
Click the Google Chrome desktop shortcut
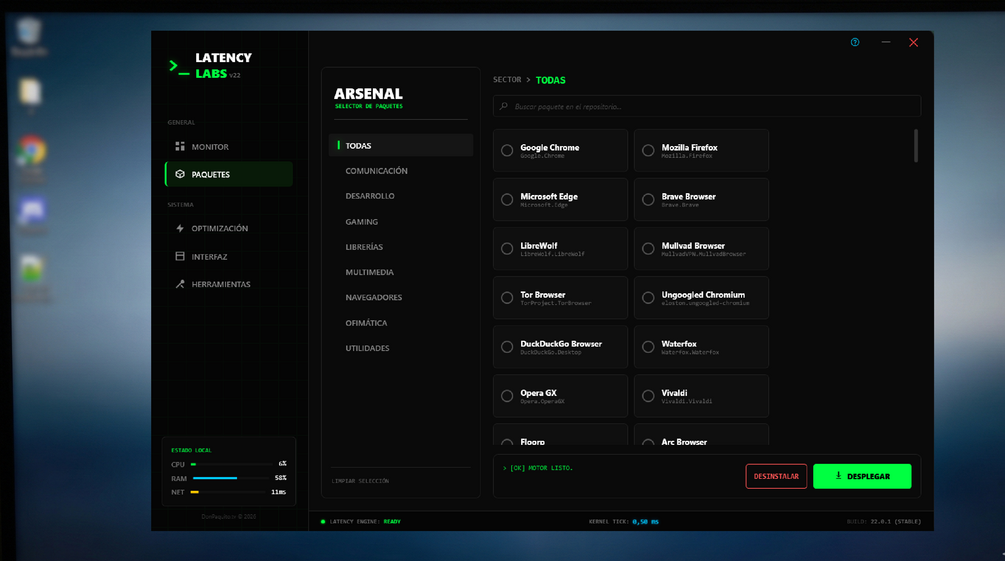(x=31, y=160)
